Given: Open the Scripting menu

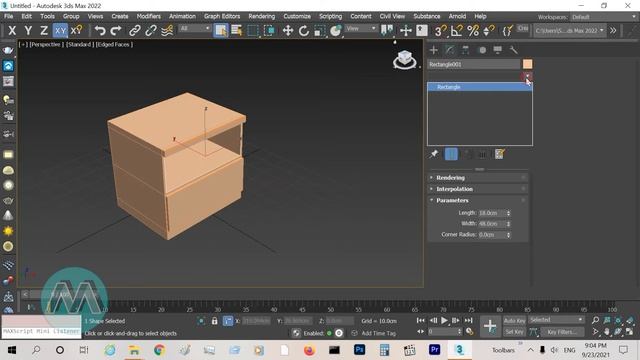Looking at the screenshot, I should tap(331, 16).
